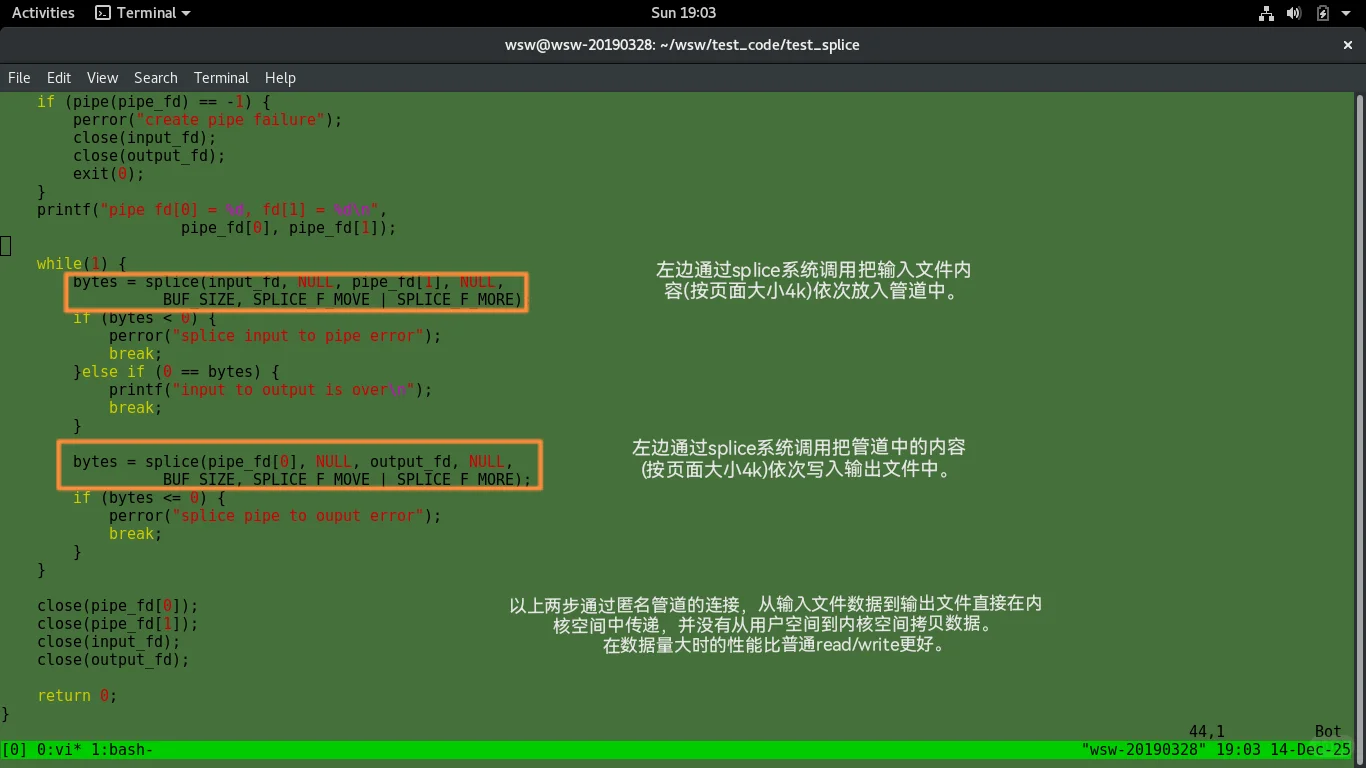The width and height of the screenshot is (1366, 768).
Task: Click the Activities corner in top bar
Action: [x=42, y=13]
